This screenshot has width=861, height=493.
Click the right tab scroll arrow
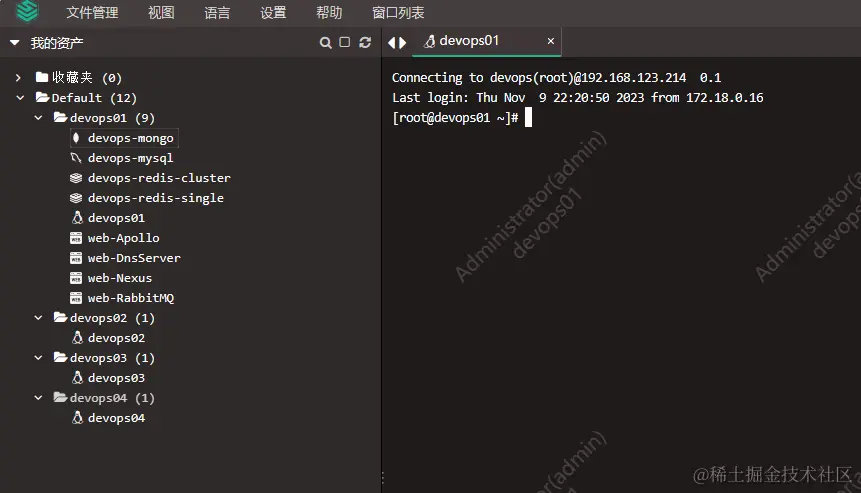coord(403,43)
